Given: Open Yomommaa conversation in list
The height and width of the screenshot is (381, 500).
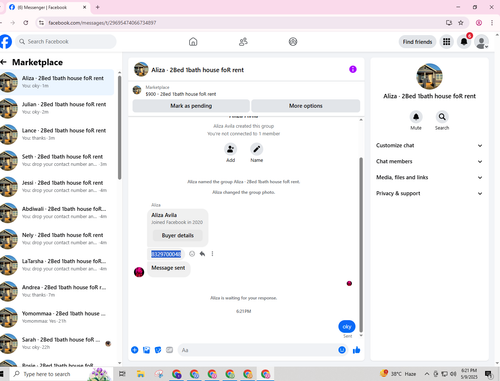Looking at the screenshot, I should (x=57, y=317).
